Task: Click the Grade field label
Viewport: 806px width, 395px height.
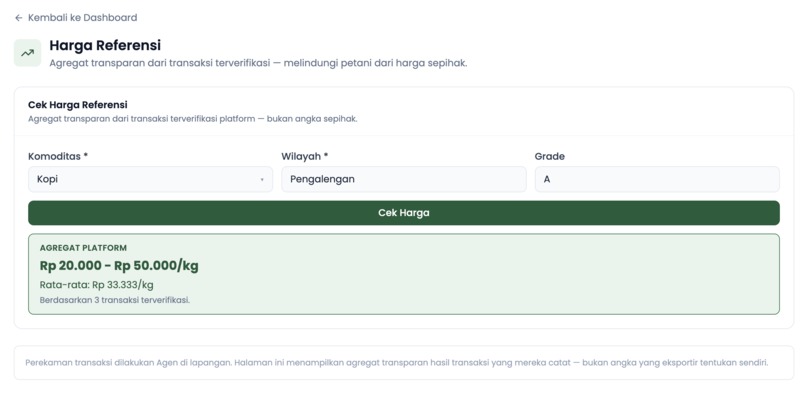Action: pyautogui.click(x=549, y=156)
